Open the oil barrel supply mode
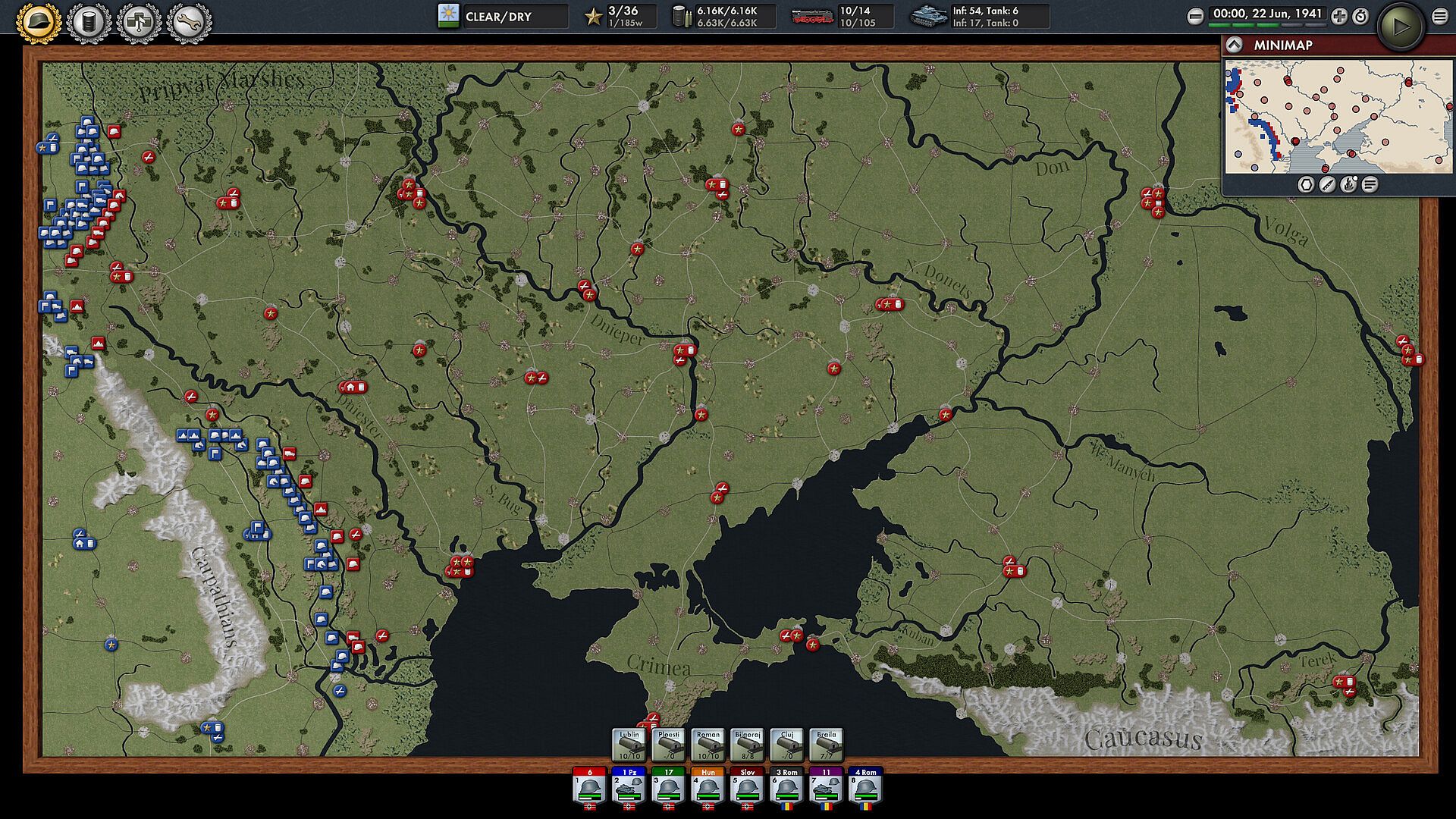Viewport: 1456px width, 819px height. (89, 23)
